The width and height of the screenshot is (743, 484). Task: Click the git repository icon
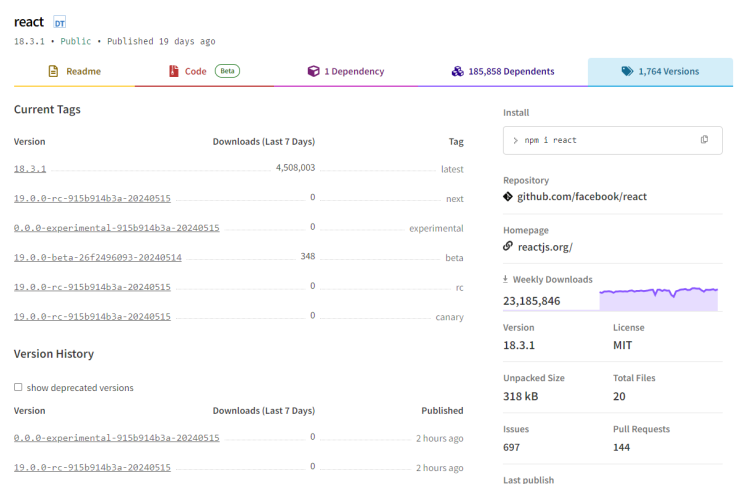coord(508,197)
